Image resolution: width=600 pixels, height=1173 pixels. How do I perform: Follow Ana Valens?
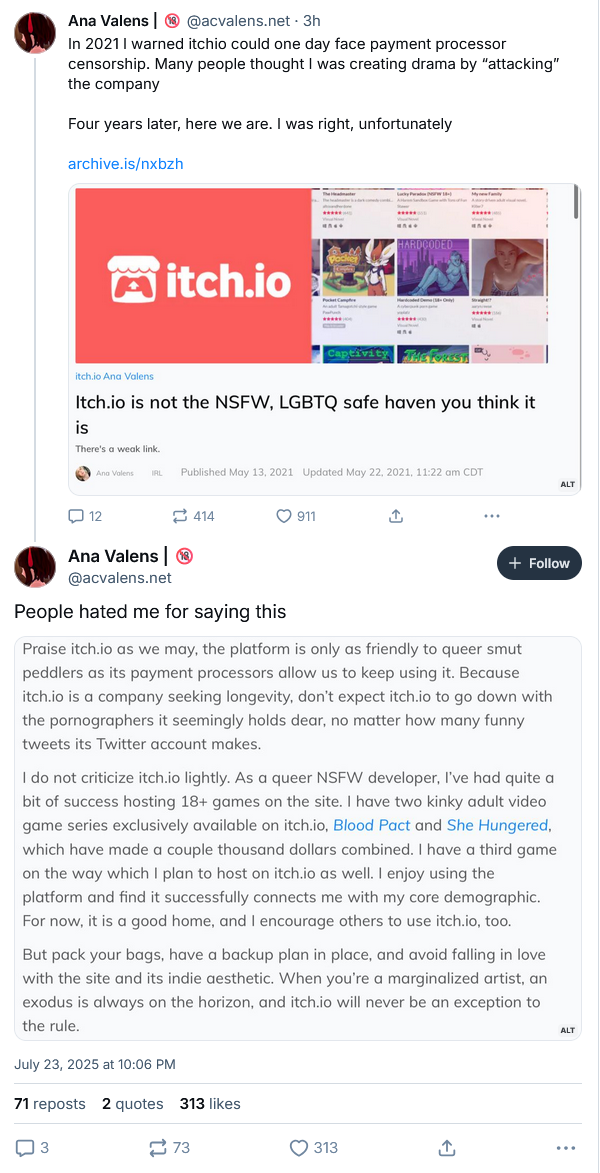[539, 563]
